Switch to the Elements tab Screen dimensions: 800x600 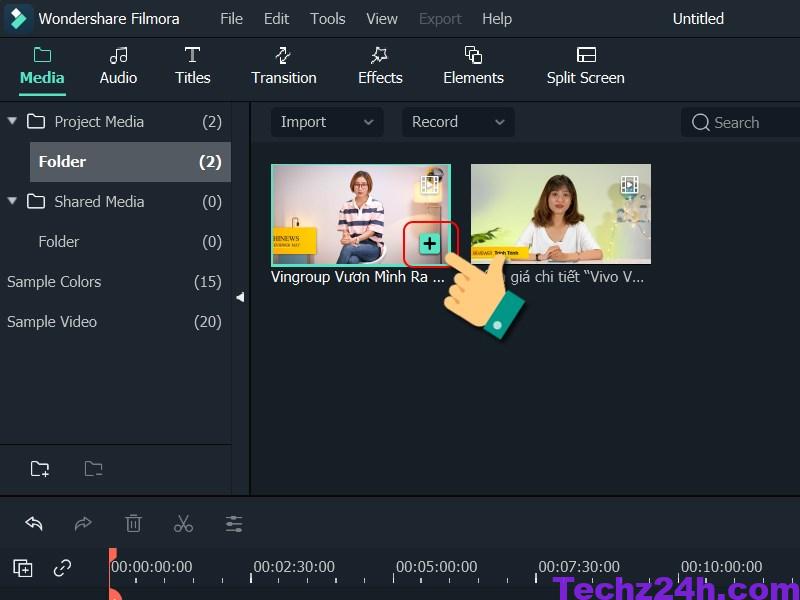coord(473,66)
